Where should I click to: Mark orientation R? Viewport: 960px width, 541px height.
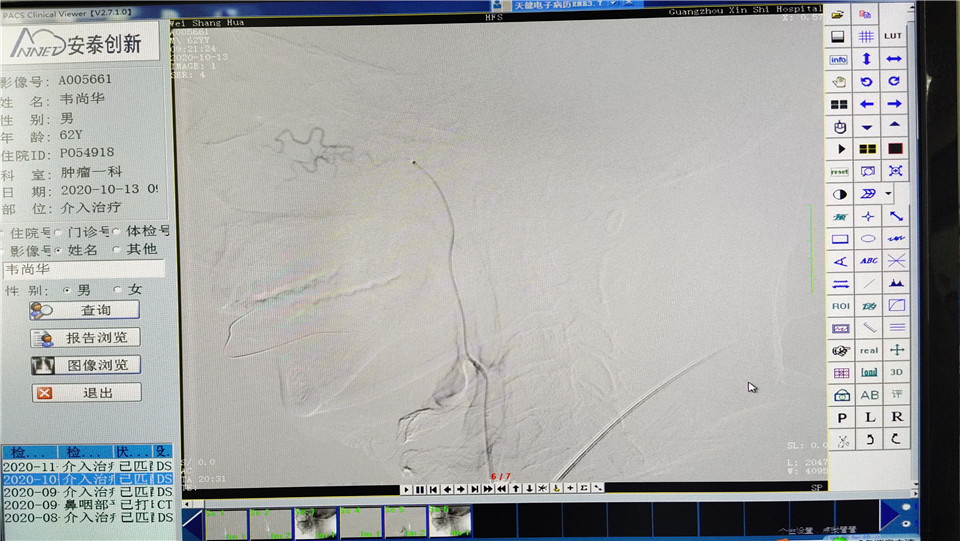pyautogui.click(x=897, y=417)
